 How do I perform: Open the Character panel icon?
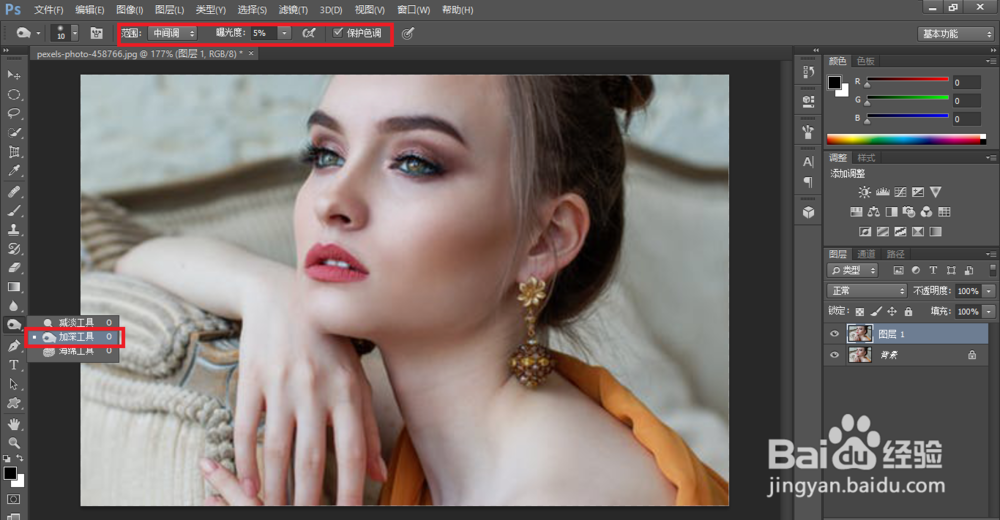(808, 162)
